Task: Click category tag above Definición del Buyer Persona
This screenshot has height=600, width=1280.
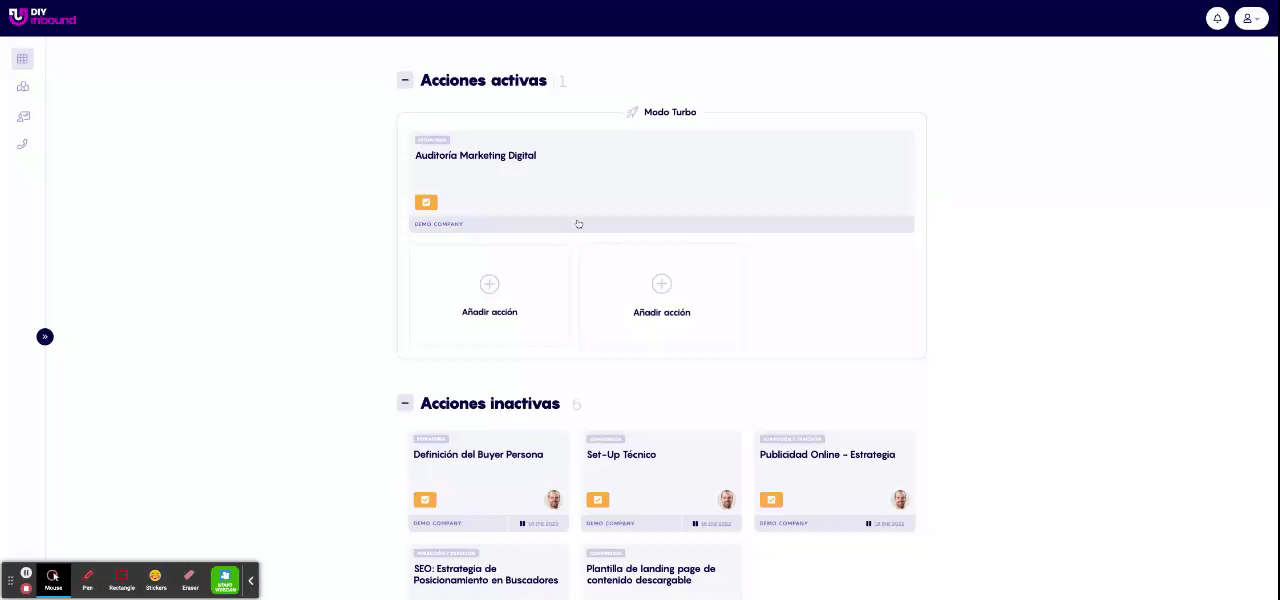Action: click(431, 439)
